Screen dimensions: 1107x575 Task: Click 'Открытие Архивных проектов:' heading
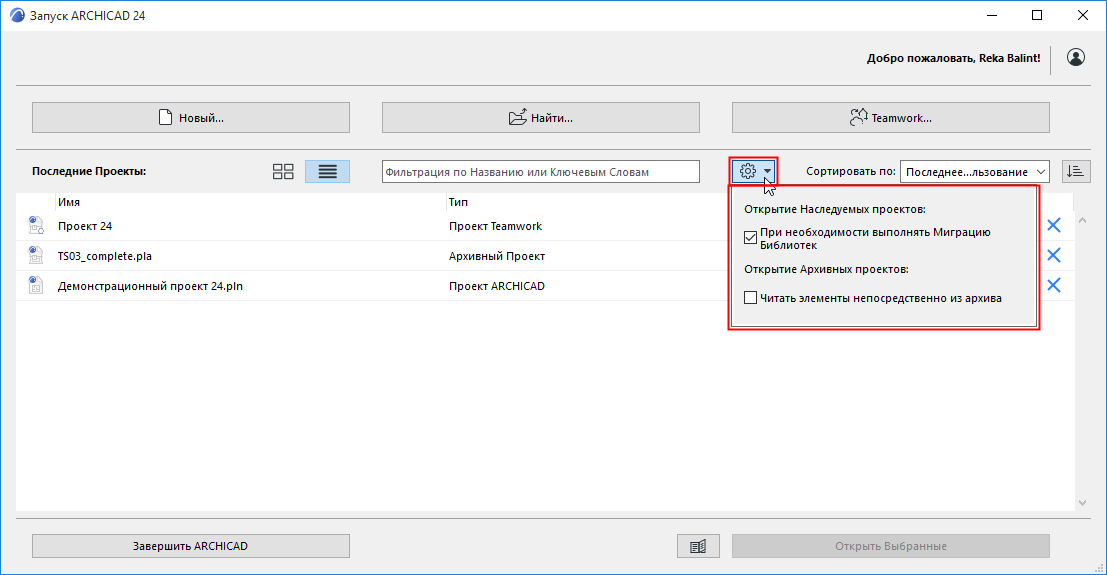[826, 269]
